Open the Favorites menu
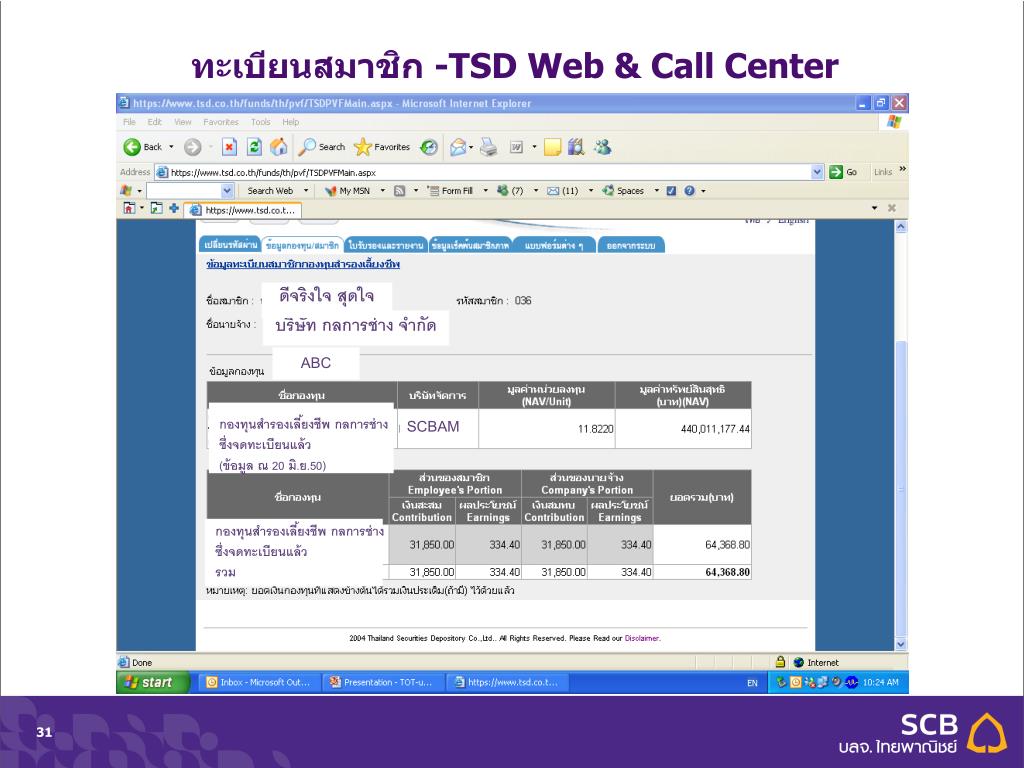The width and height of the screenshot is (1024, 768). point(221,122)
